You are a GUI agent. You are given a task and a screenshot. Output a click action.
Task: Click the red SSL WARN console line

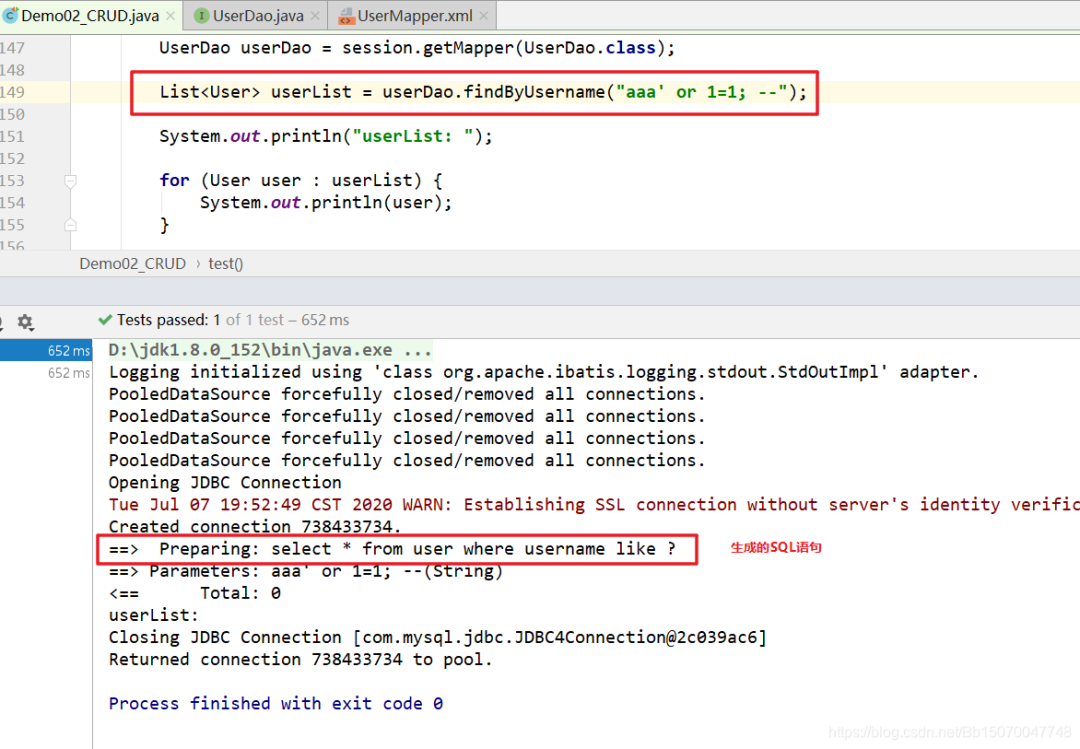(x=594, y=505)
